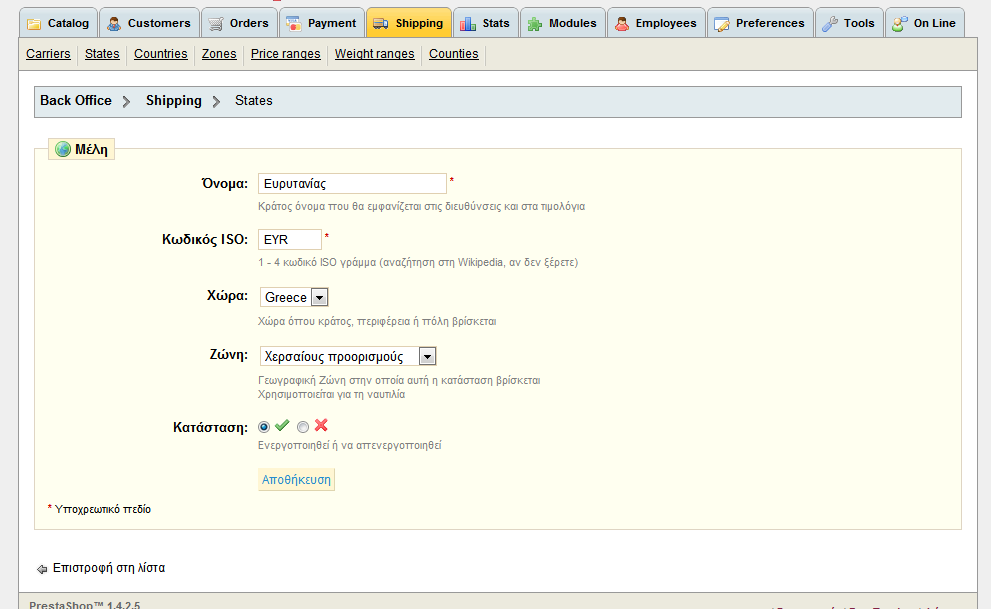Click the Orders shopping cart icon
Screen dimensions: 991x609
[216, 24]
